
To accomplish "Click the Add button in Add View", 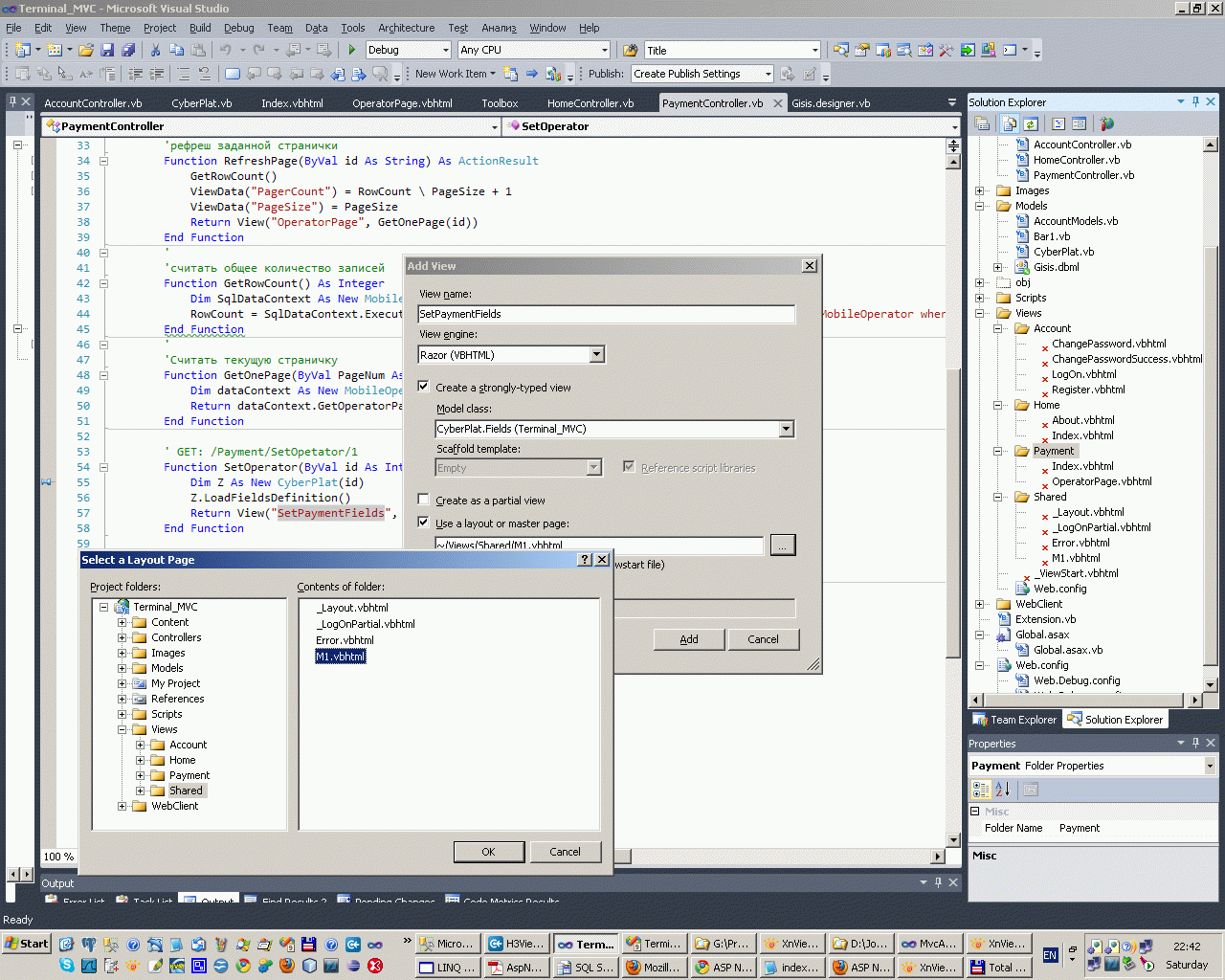I will tap(689, 639).
